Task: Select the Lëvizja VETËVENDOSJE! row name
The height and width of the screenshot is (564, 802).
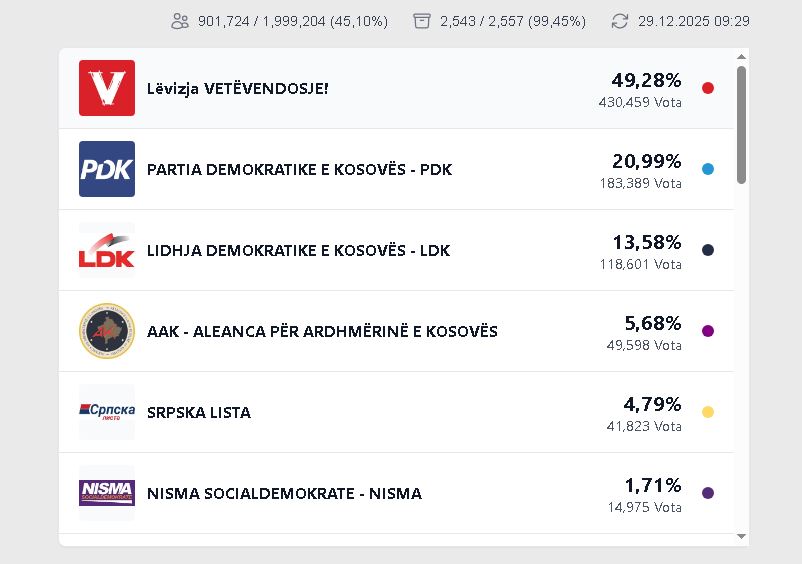Action: 237,88
